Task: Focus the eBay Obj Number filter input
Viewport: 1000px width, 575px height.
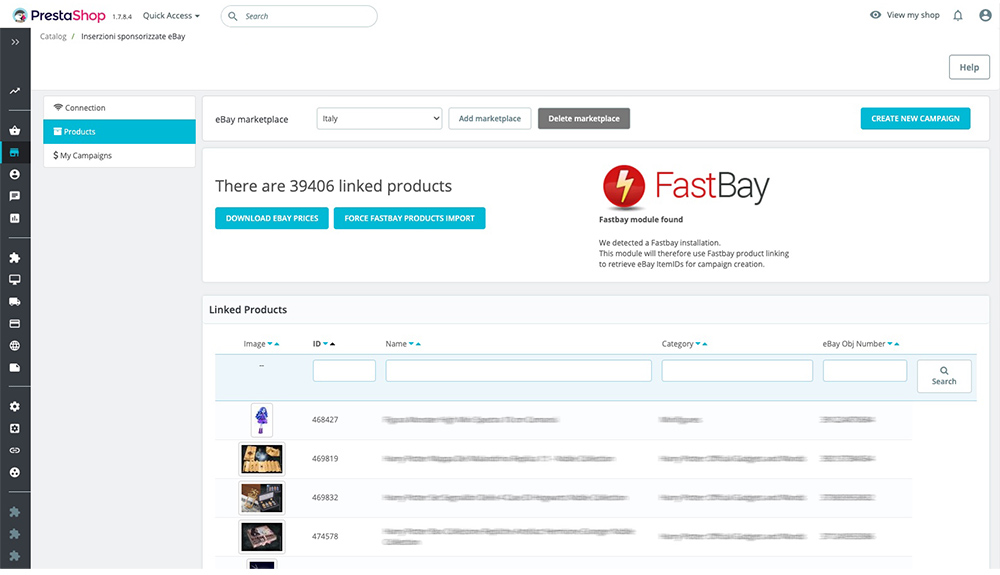Action: point(865,370)
